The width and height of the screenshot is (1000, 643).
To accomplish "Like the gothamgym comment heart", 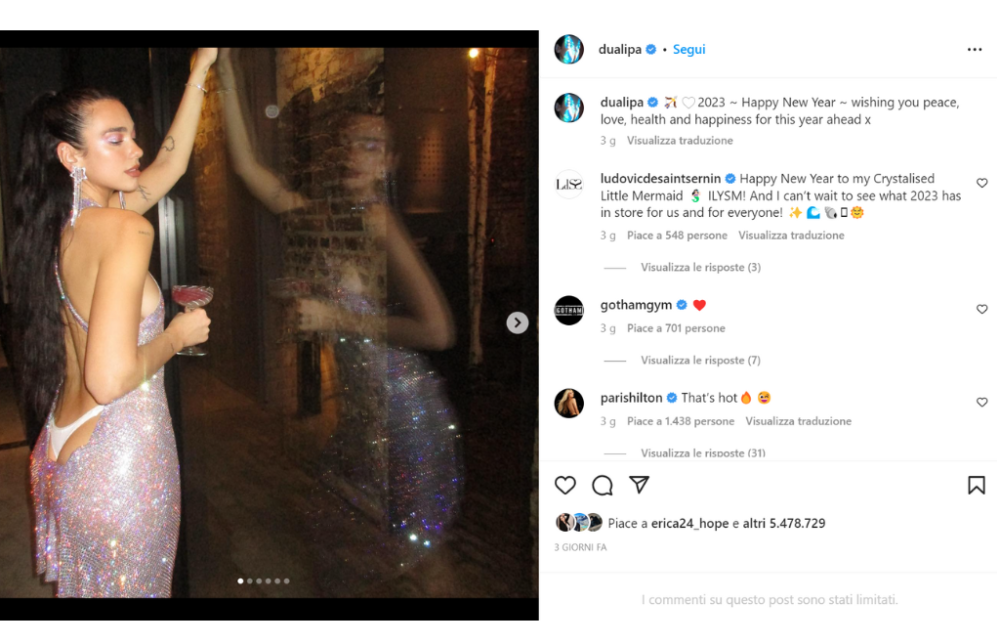I will pos(982,309).
